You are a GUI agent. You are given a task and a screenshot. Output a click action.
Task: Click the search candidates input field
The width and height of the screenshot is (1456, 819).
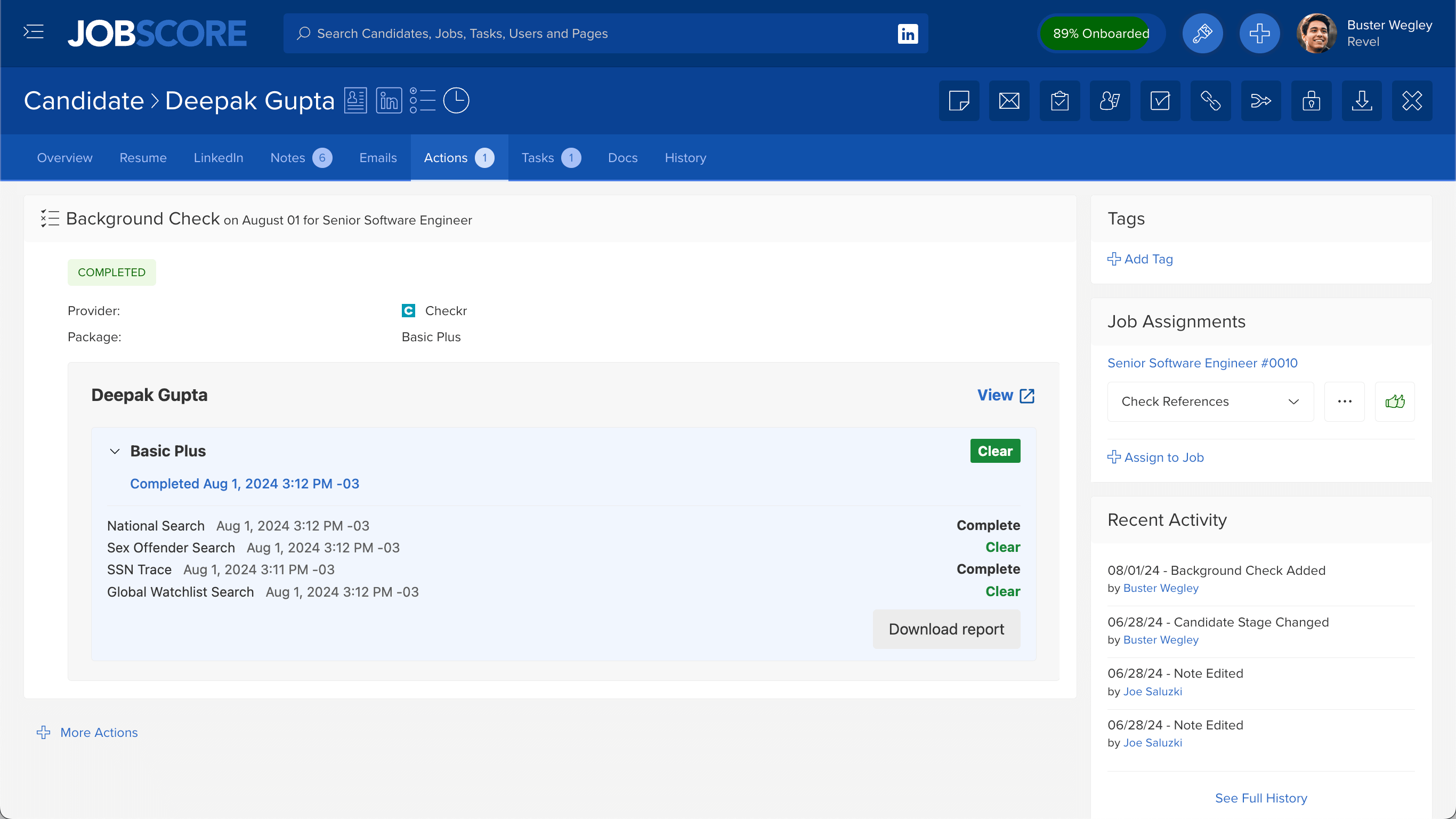point(565,34)
